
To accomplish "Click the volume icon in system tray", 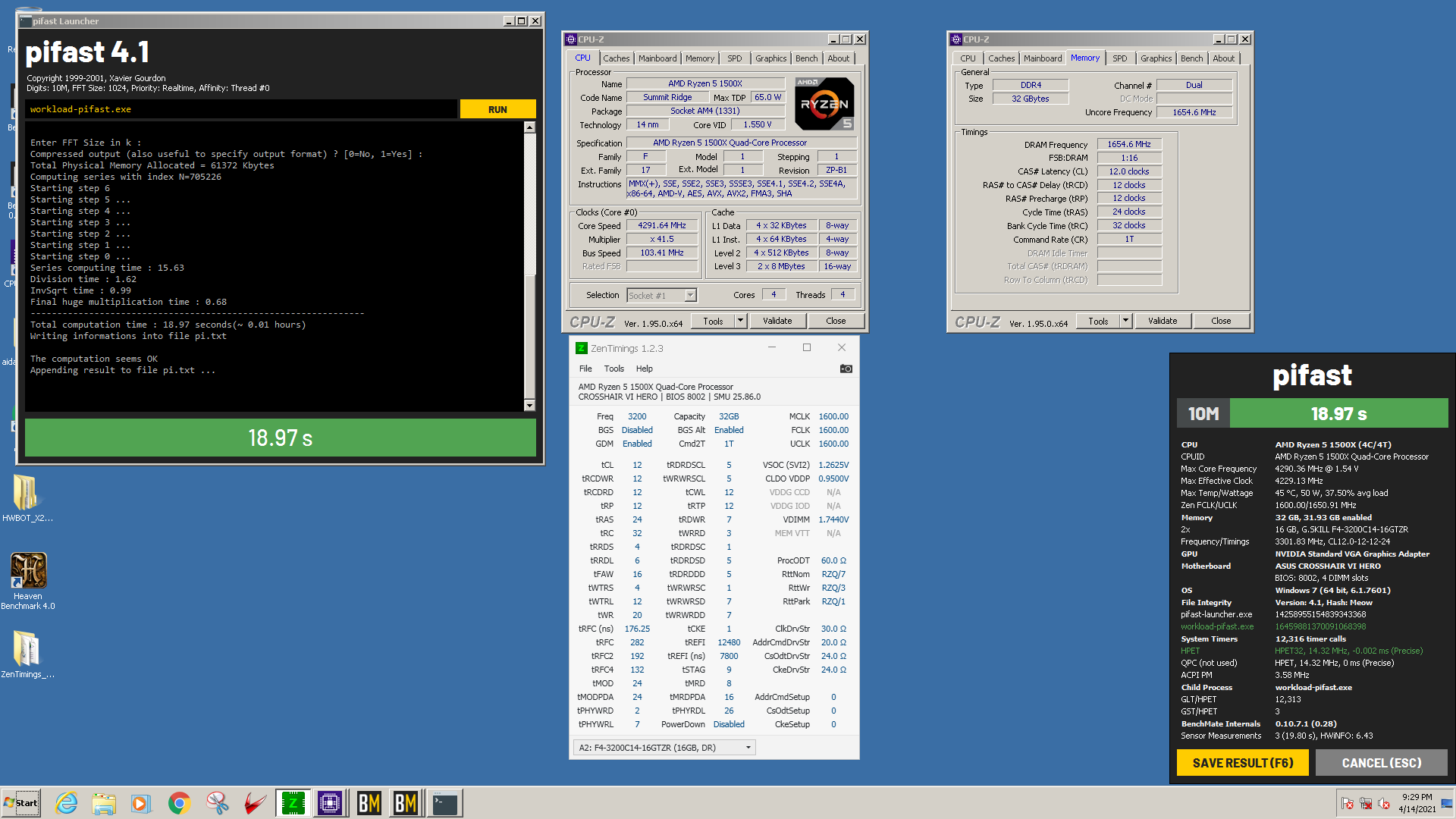I will point(1383,803).
